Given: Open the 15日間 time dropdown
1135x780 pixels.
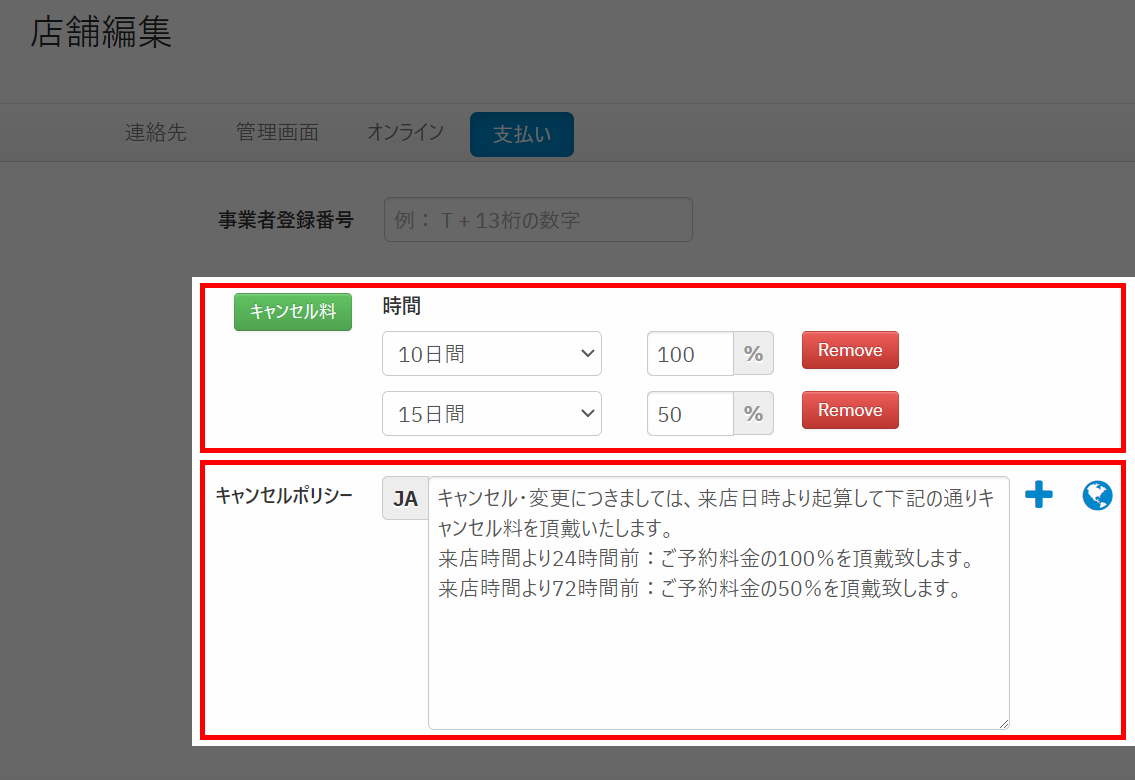Looking at the screenshot, I should tap(492, 414).
